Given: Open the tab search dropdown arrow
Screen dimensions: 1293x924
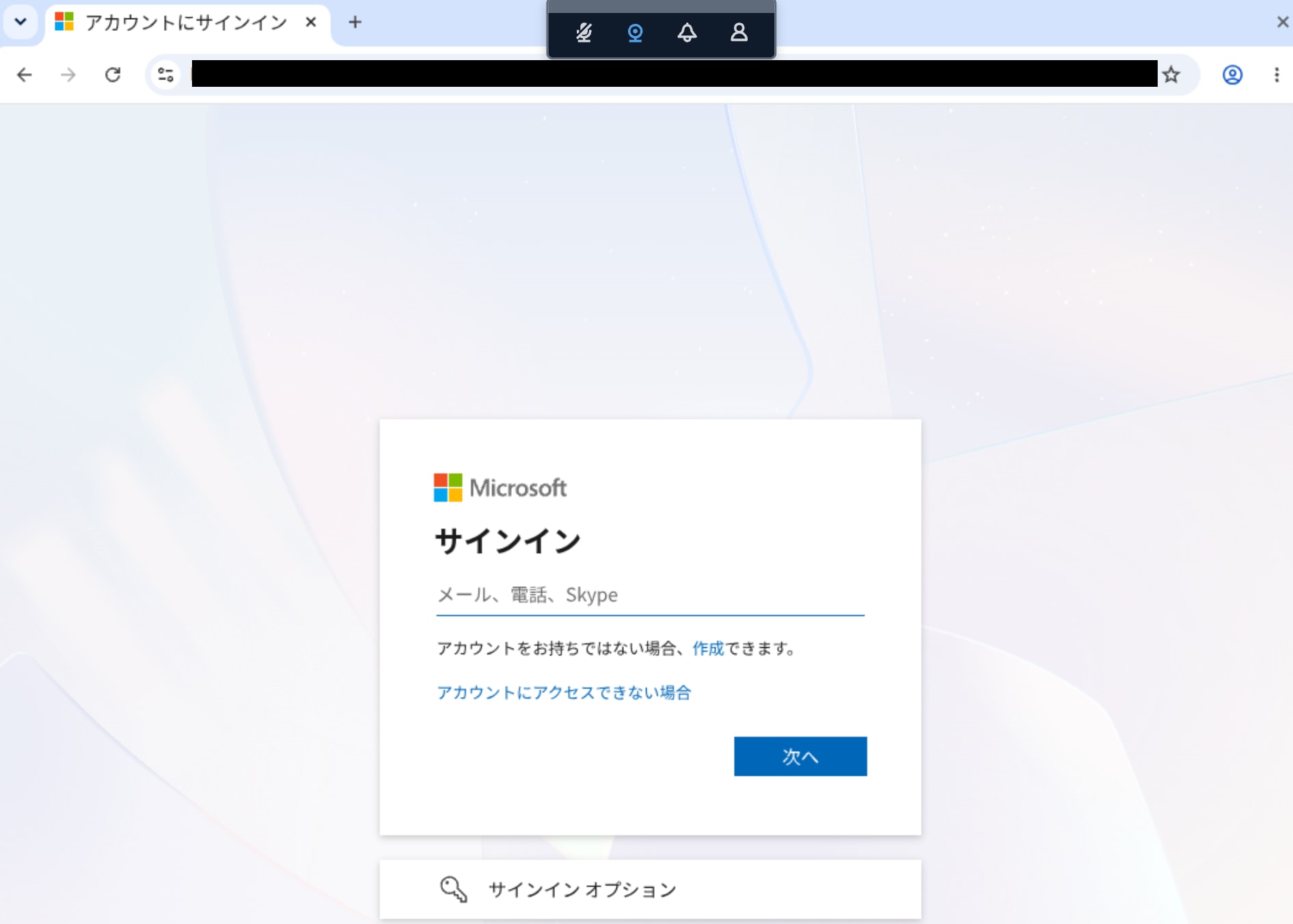Looking at the screenshot, I should tap(21, 22).
